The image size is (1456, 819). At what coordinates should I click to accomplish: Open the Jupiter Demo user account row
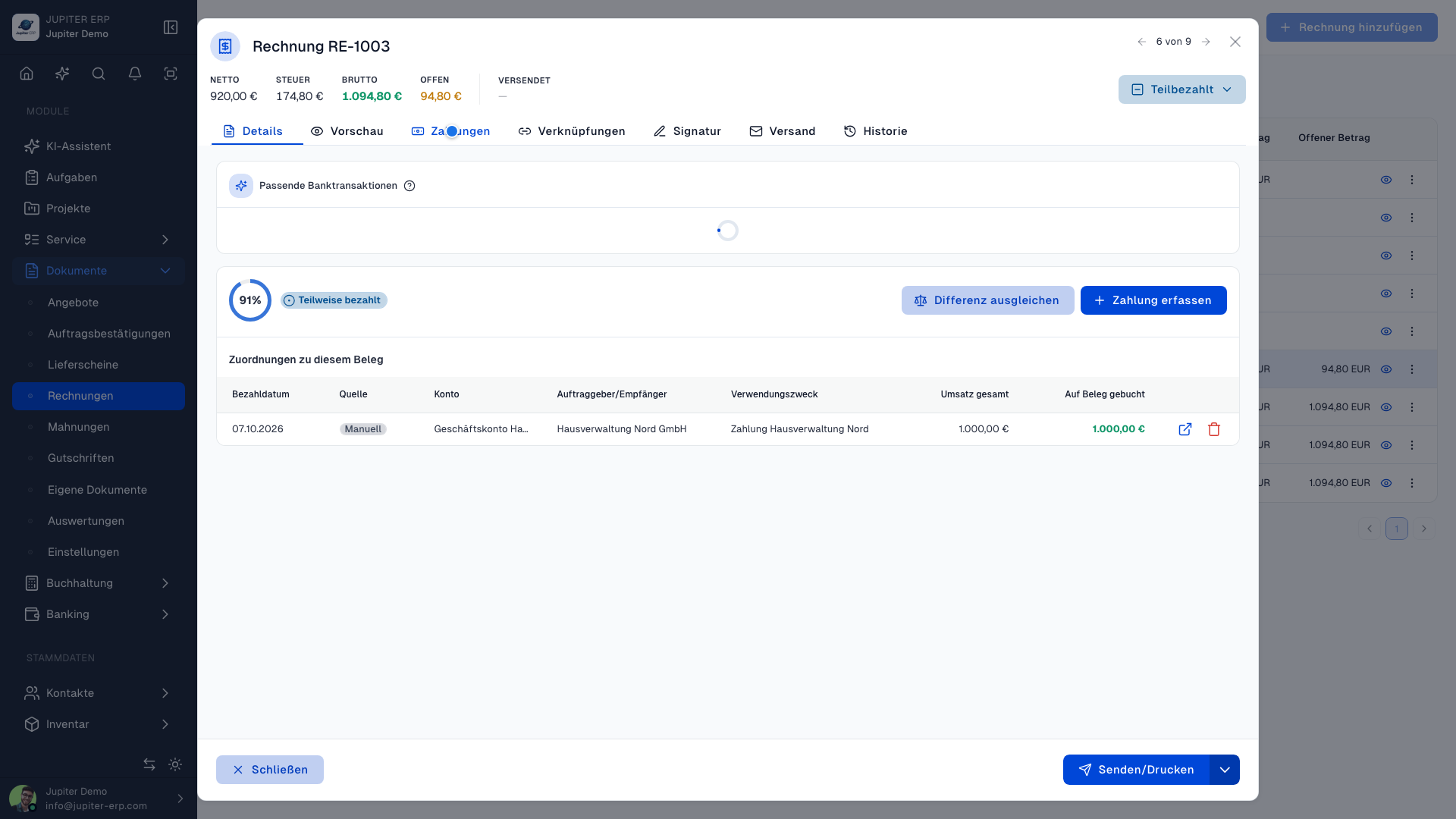pyautogui.click(x=99, y=799)
